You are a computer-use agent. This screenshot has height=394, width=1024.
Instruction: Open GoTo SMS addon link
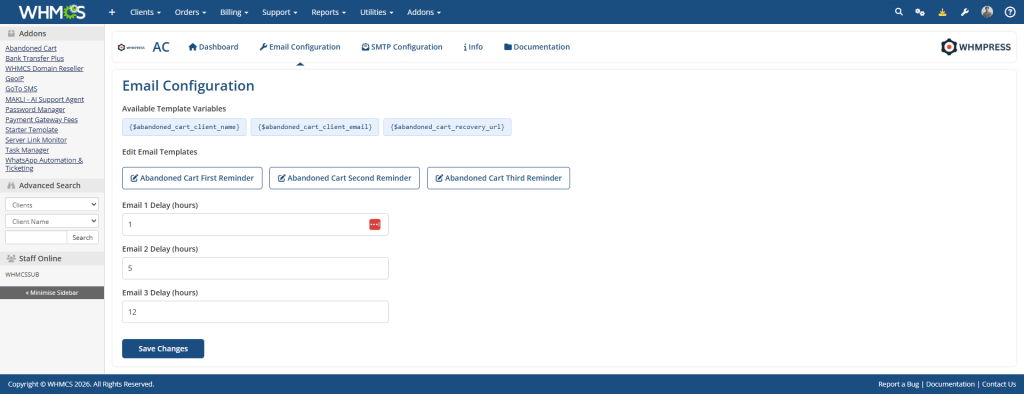22,88
